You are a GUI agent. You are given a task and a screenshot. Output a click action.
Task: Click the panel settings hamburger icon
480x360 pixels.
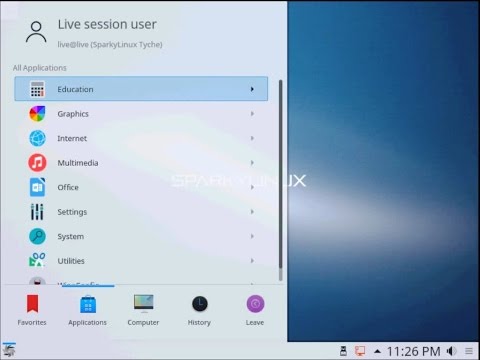pyautogui.click(x=469, y=351)
